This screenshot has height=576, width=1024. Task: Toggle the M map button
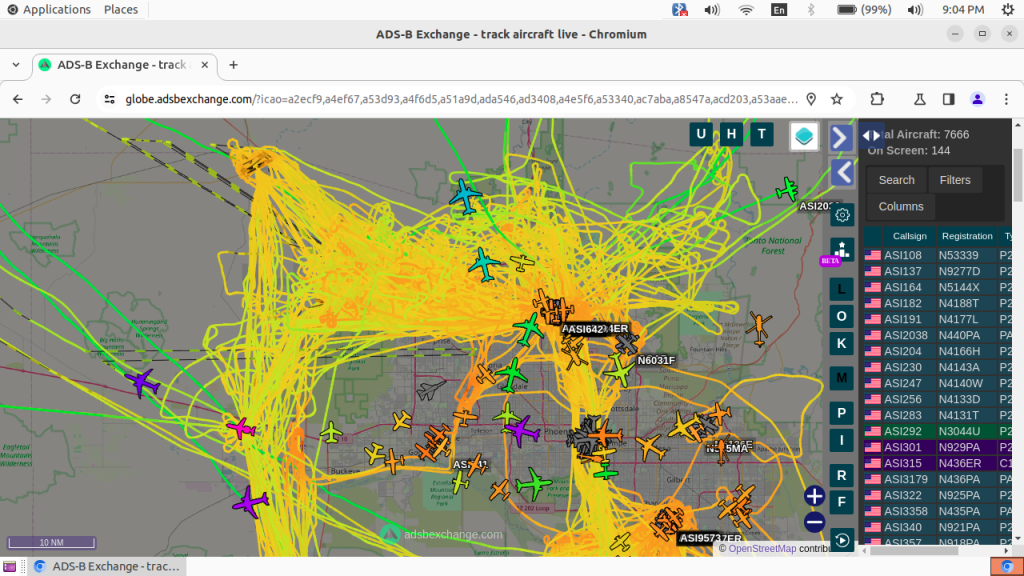tap(842, 378)
